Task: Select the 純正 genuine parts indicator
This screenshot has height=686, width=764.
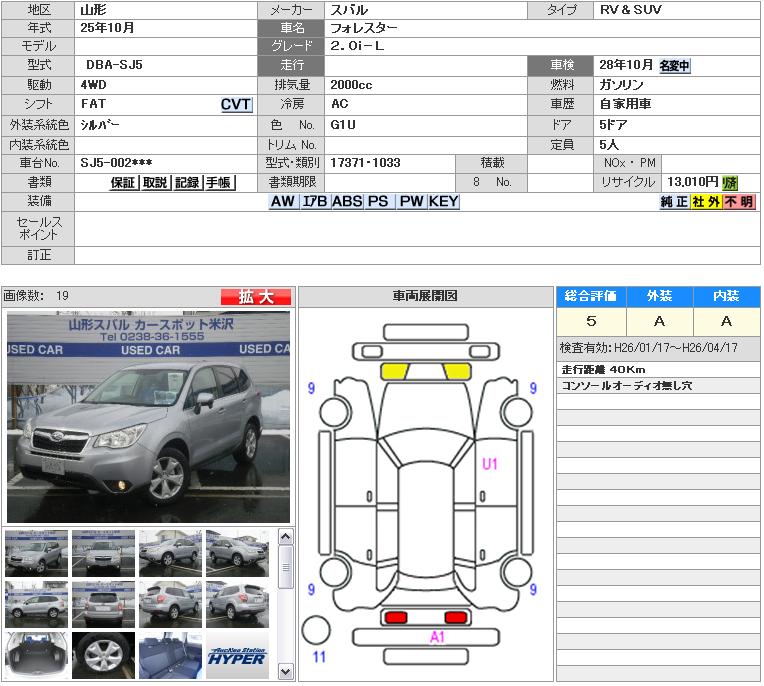Action: 674,202
